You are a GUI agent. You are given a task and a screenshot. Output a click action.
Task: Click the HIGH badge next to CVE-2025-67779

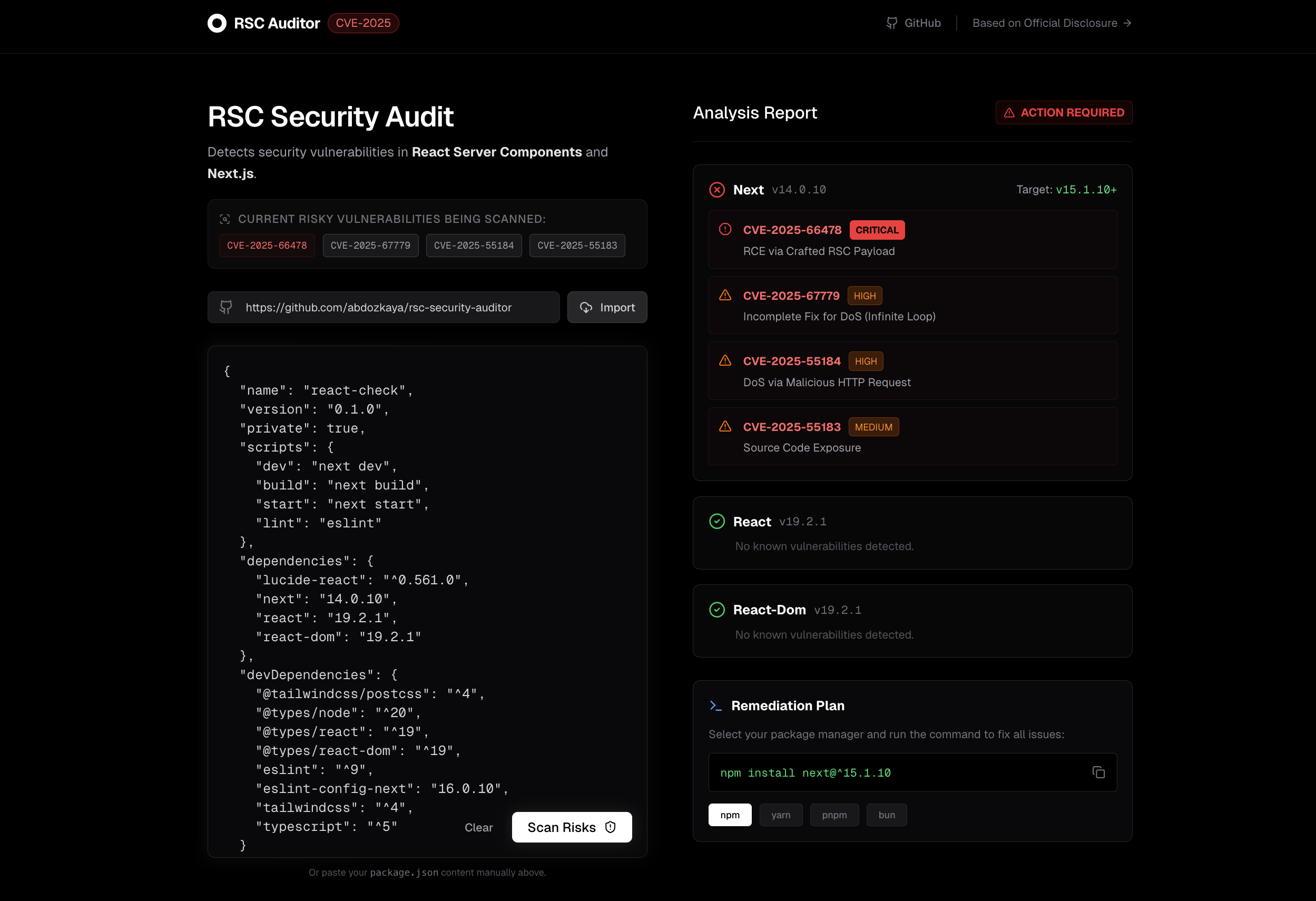click(x=865, y=296)
